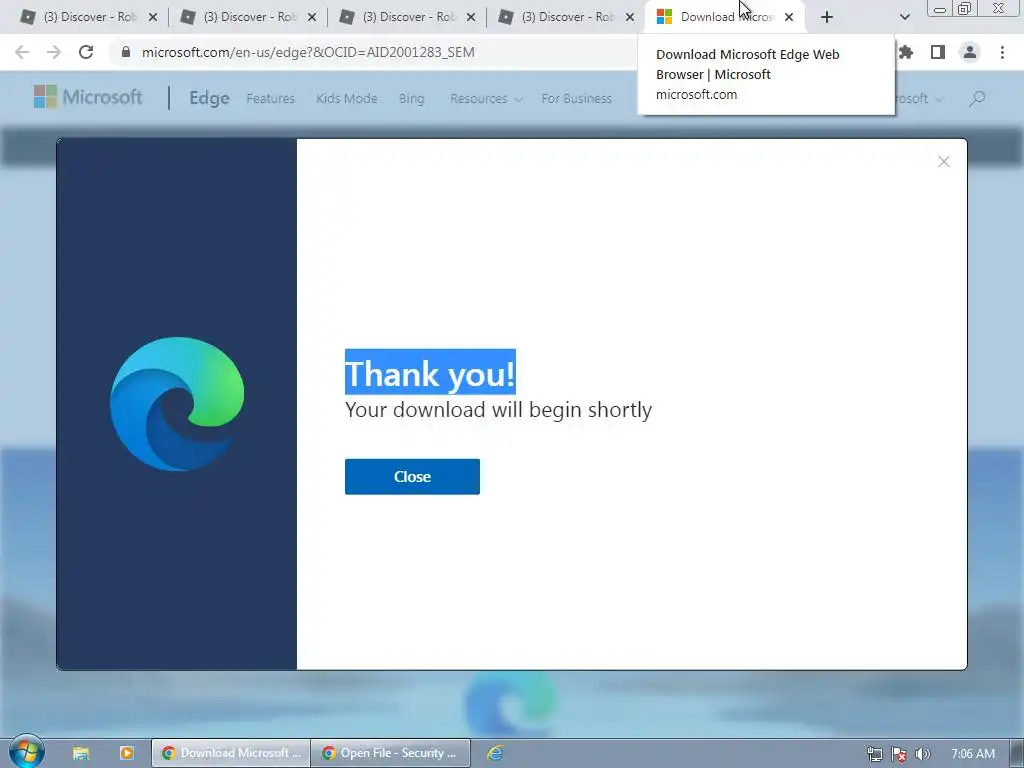Open Internet Explorer from taskbar
1024x768 pixels.
(x=495, y=753)
